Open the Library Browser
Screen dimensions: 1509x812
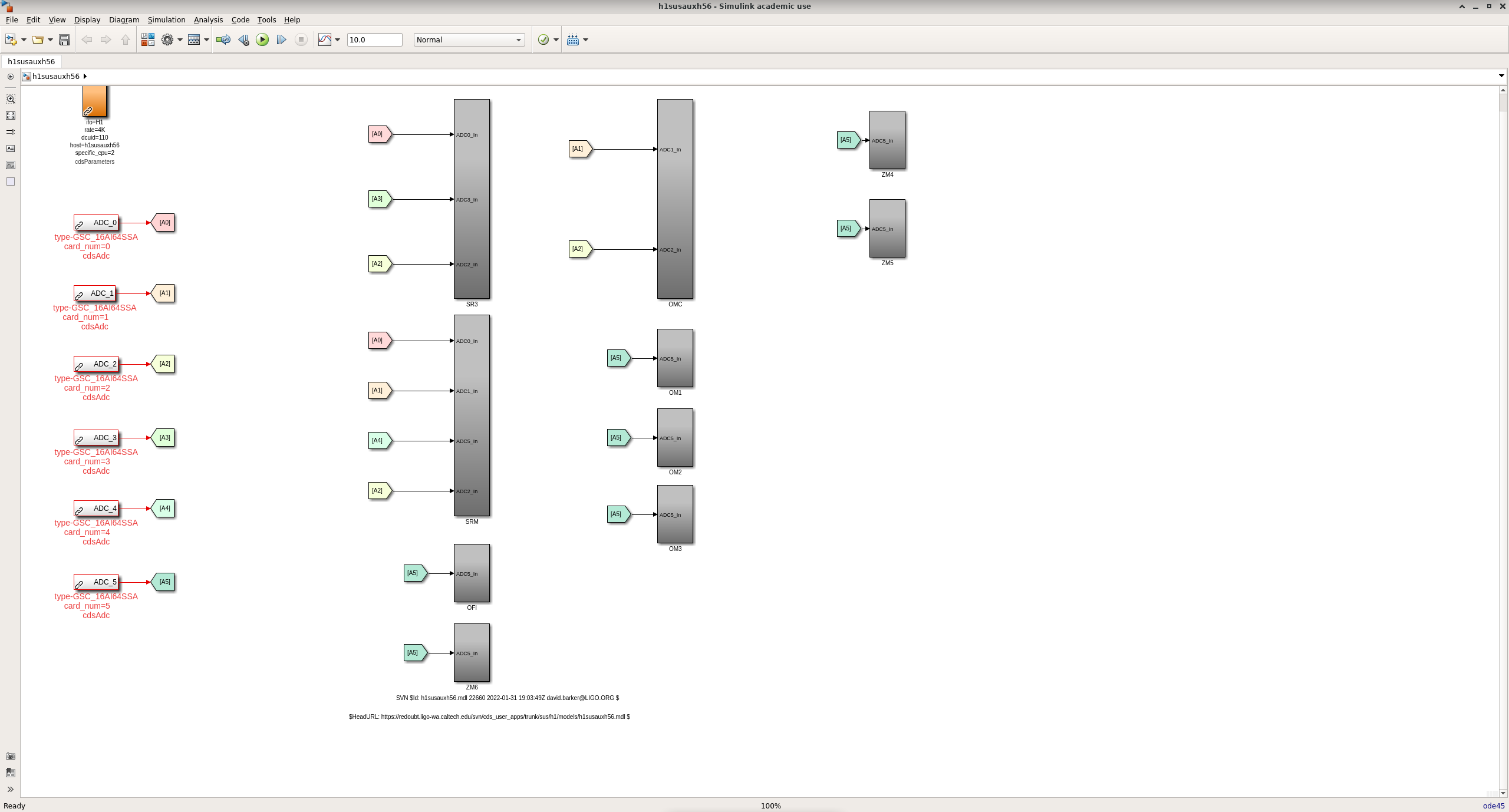[x=147, y=39]
